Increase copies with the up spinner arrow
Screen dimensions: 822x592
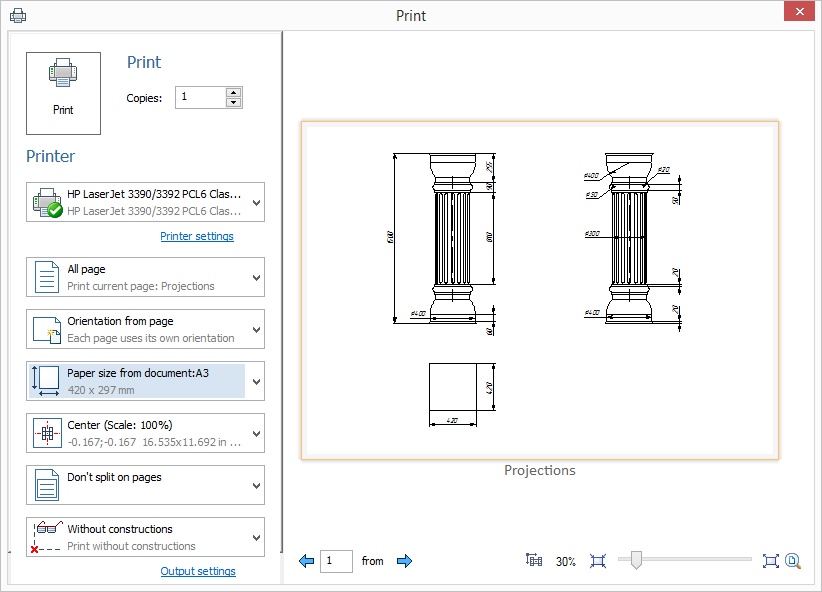[x=233, y=92]
